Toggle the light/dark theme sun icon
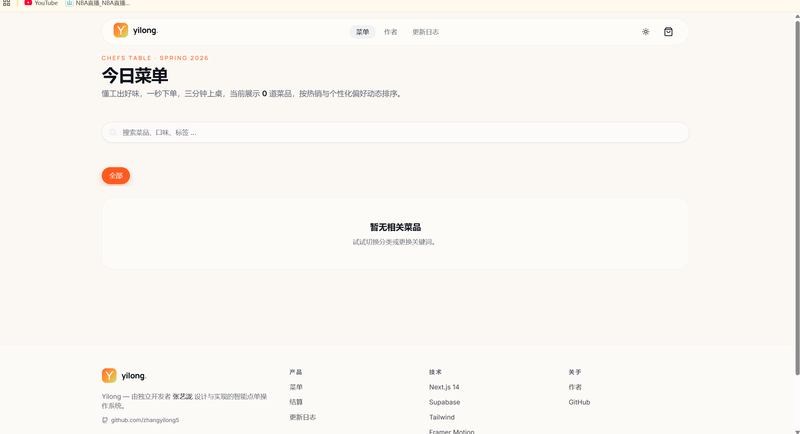 pyautogui.click(x=645, y=32)
